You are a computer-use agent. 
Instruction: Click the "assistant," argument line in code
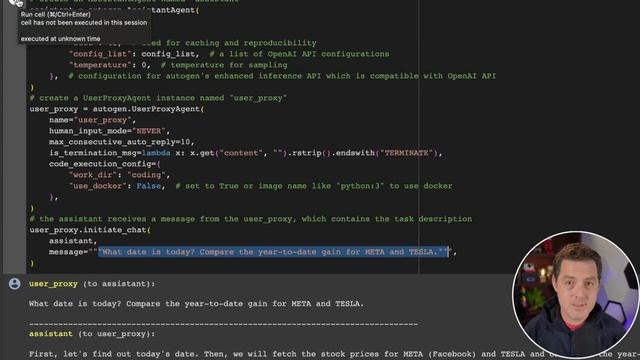click(73, 241)
